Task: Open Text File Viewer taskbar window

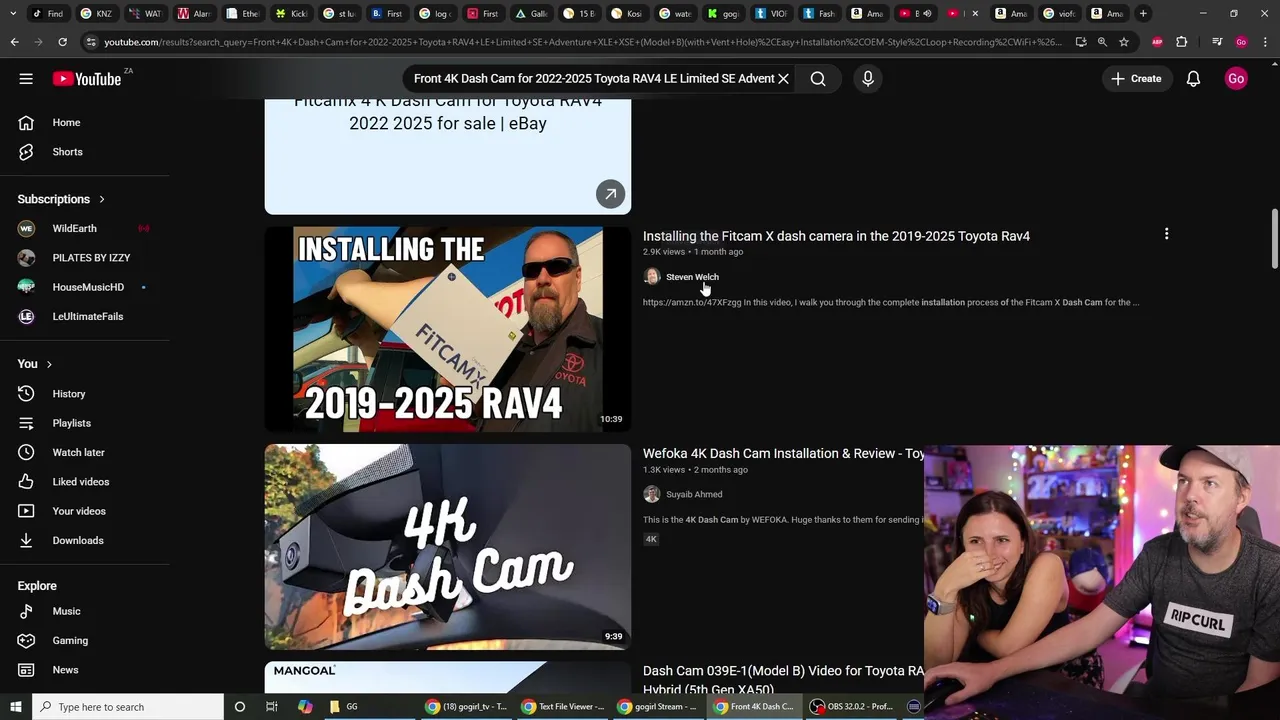Action: [x=563, y=707]
